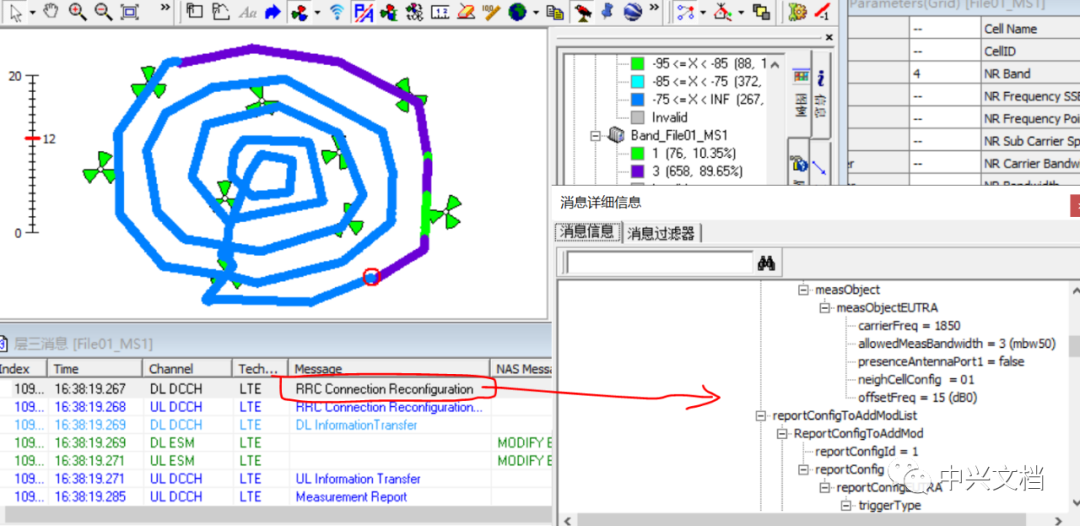Click the blue pushpin icon
The image size is (1080, 526).
(x=608, y=12)
